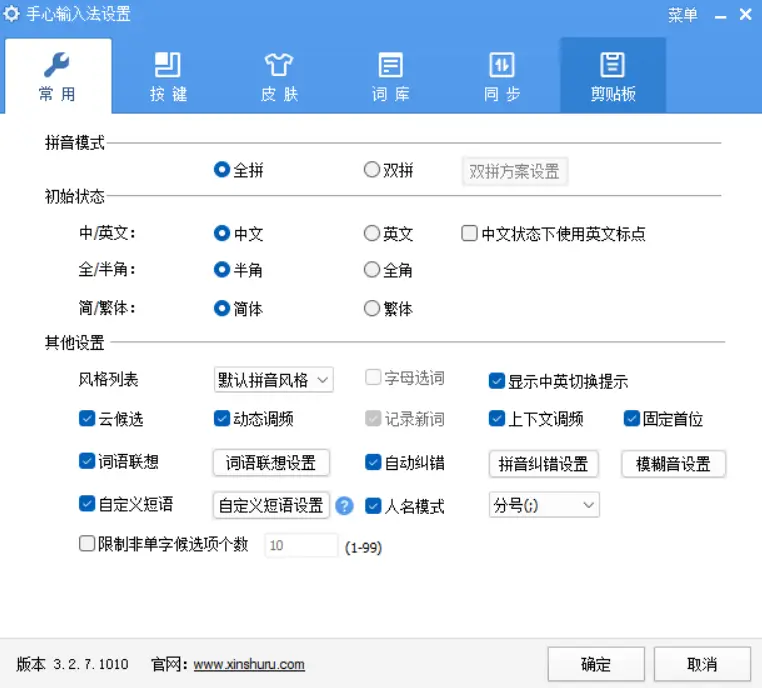
Task: Select 简体 character set
Action: click(239, 309)
